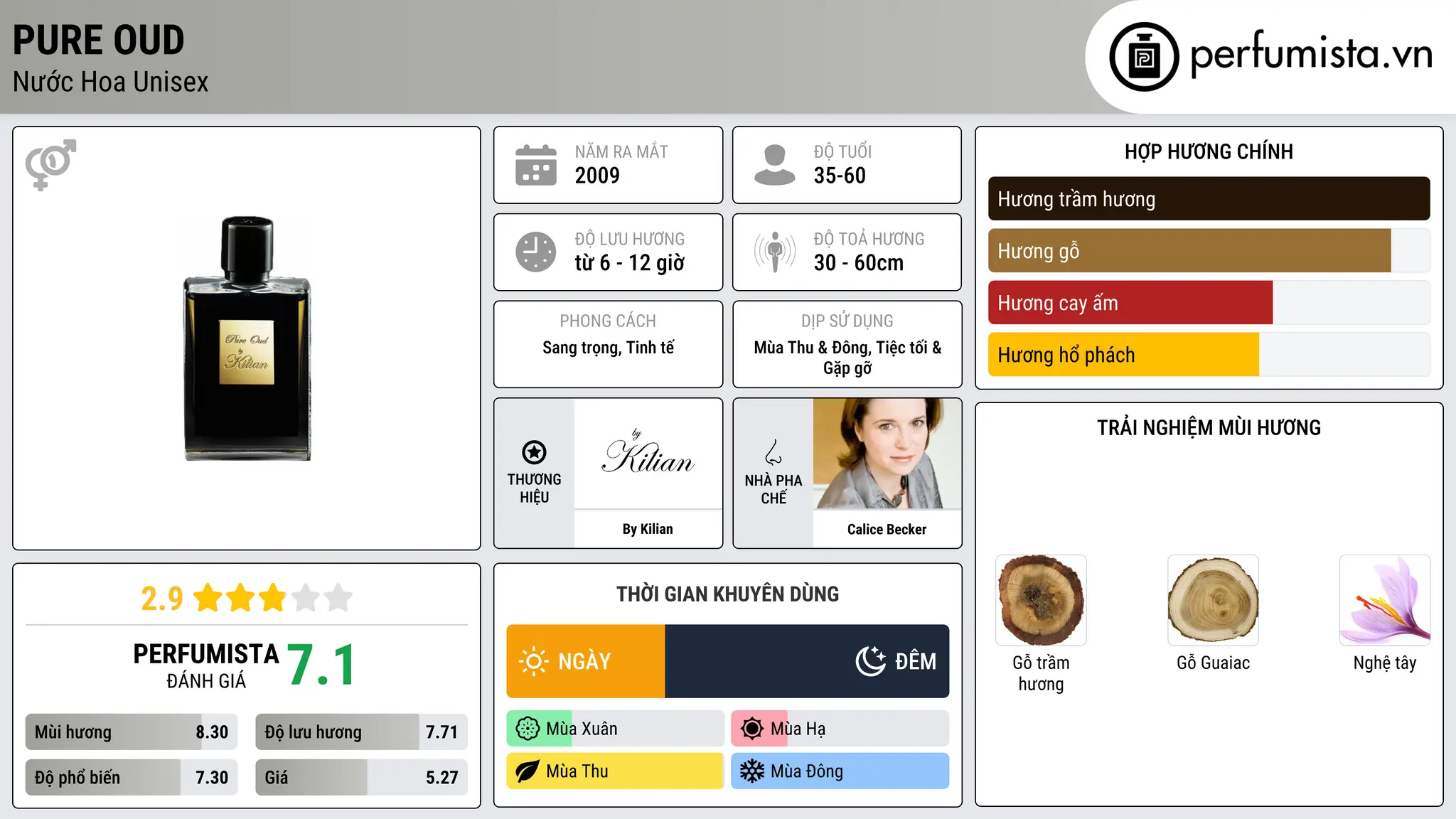The height and width of the screenshot is (819, 1456).
Task: Click the clock icon beside Độ lưu hương
Action: pyautogui.click(x=536, y=252)
